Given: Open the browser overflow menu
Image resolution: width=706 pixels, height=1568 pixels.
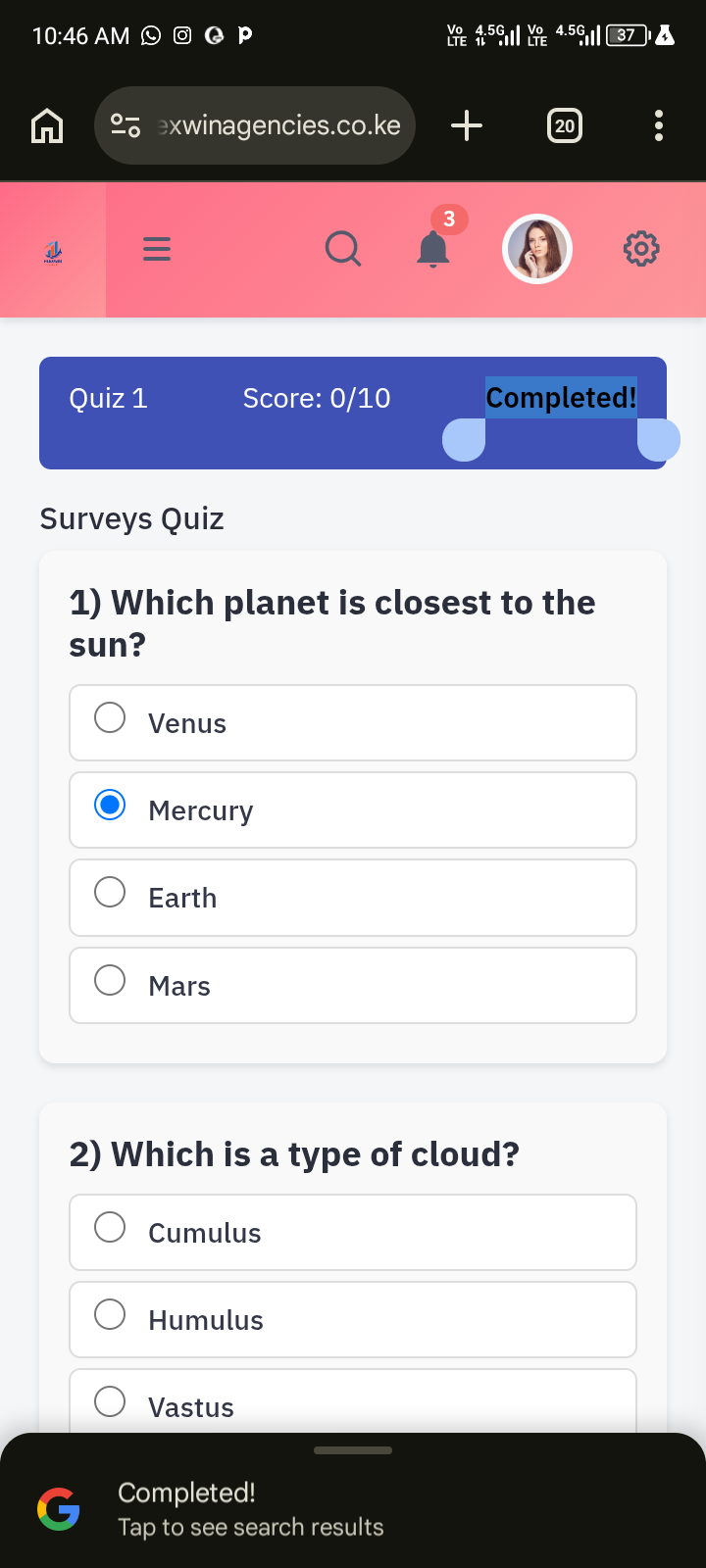Looking at the screenshot, I should (x=659, y=125).
